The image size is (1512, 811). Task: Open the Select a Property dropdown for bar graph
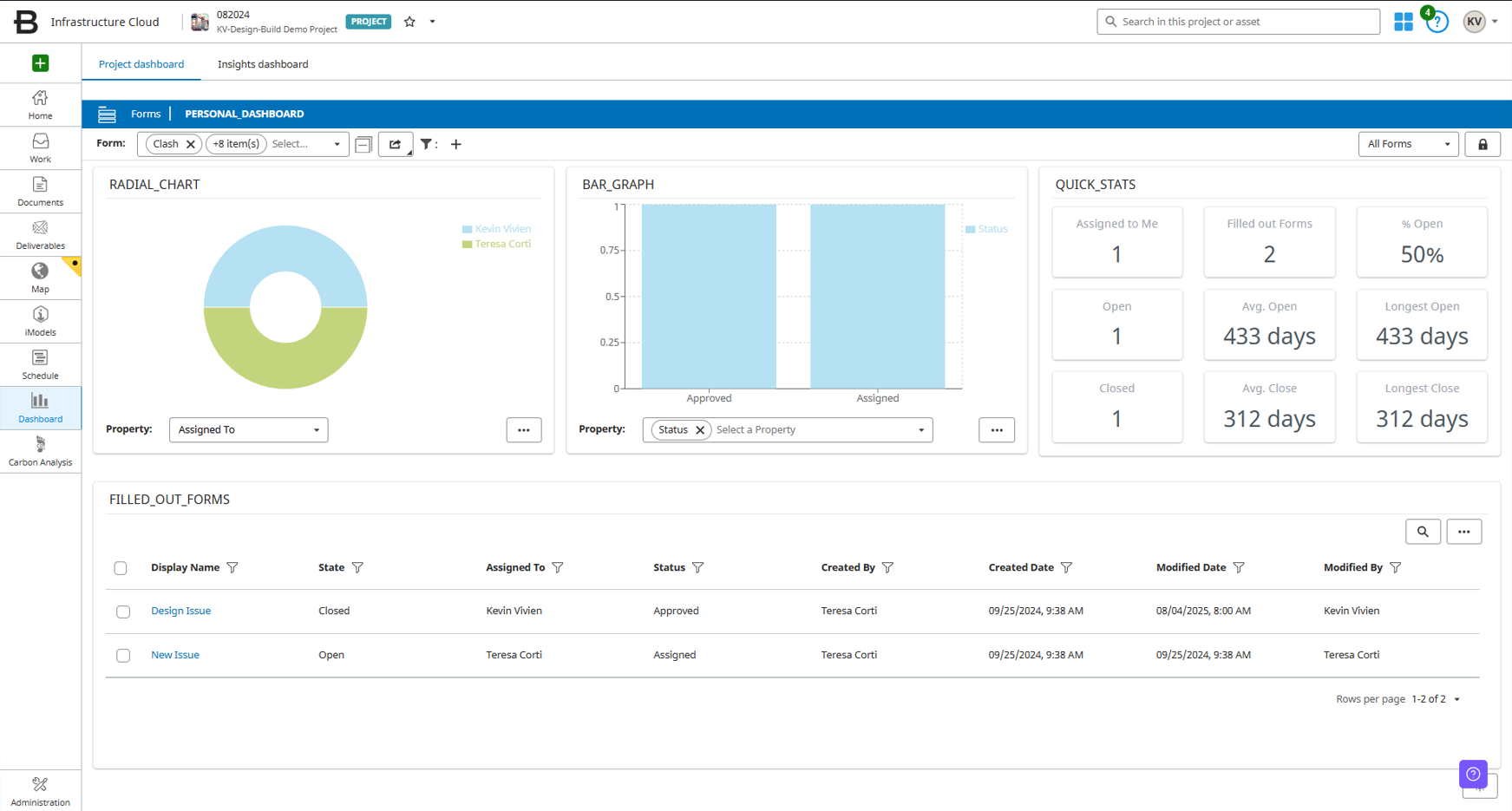coord(820,429)
